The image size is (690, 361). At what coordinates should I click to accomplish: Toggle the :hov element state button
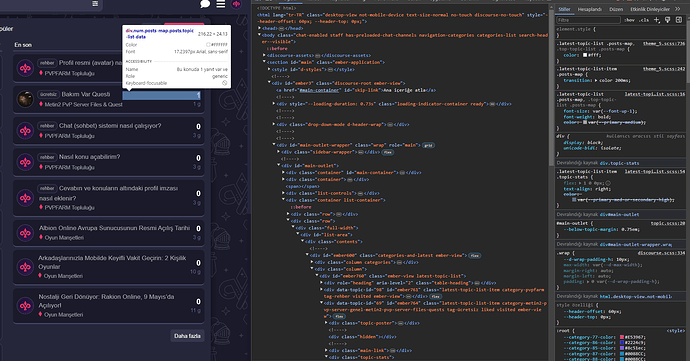point(630,20)
